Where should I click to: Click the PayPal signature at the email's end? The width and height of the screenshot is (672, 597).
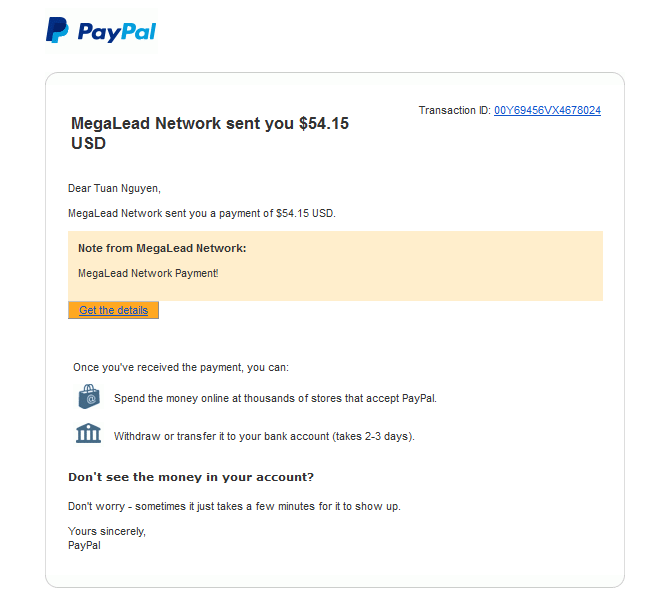84,545
